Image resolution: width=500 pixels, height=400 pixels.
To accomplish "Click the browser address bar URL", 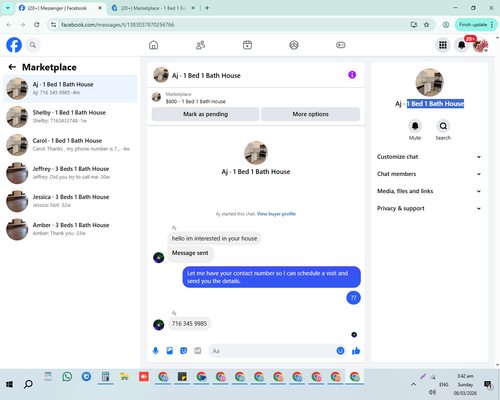I will click(x=118, y=25).
